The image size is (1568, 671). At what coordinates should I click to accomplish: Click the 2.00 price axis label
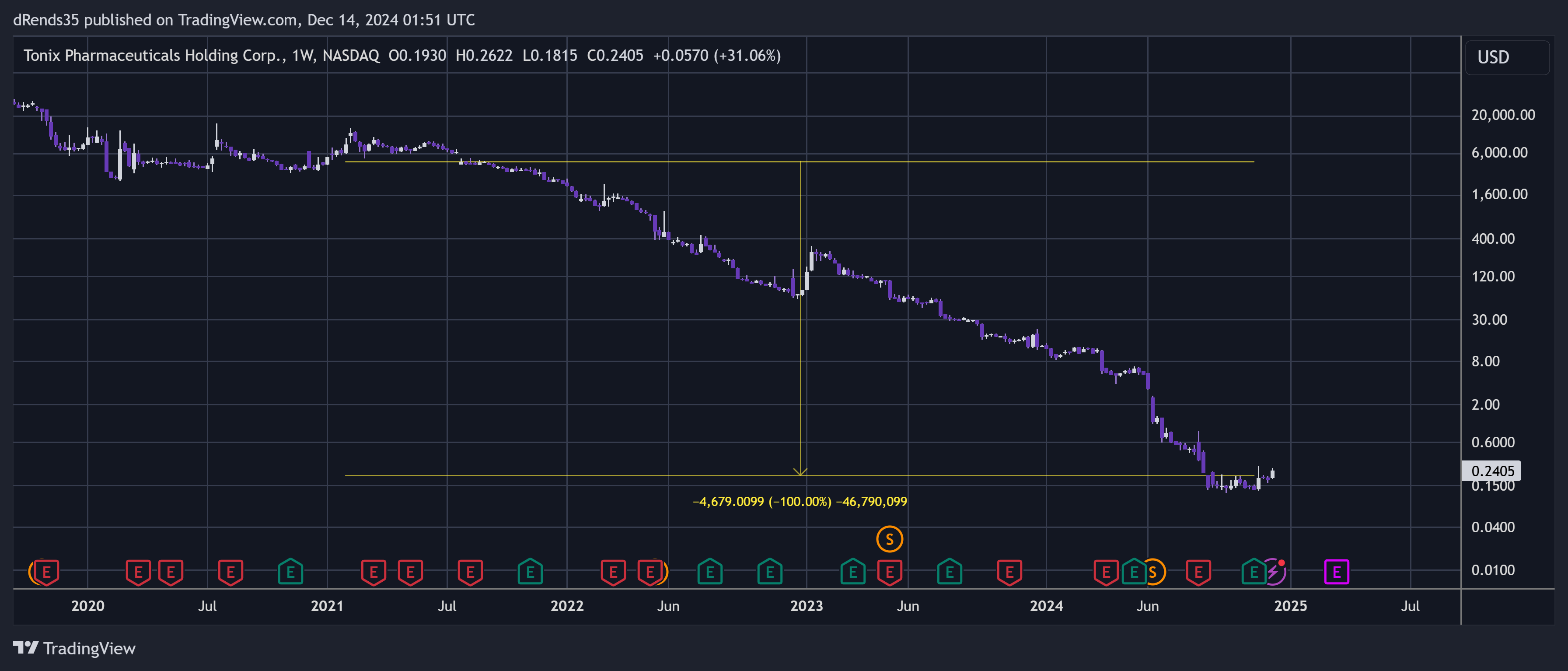[1485, 405]
